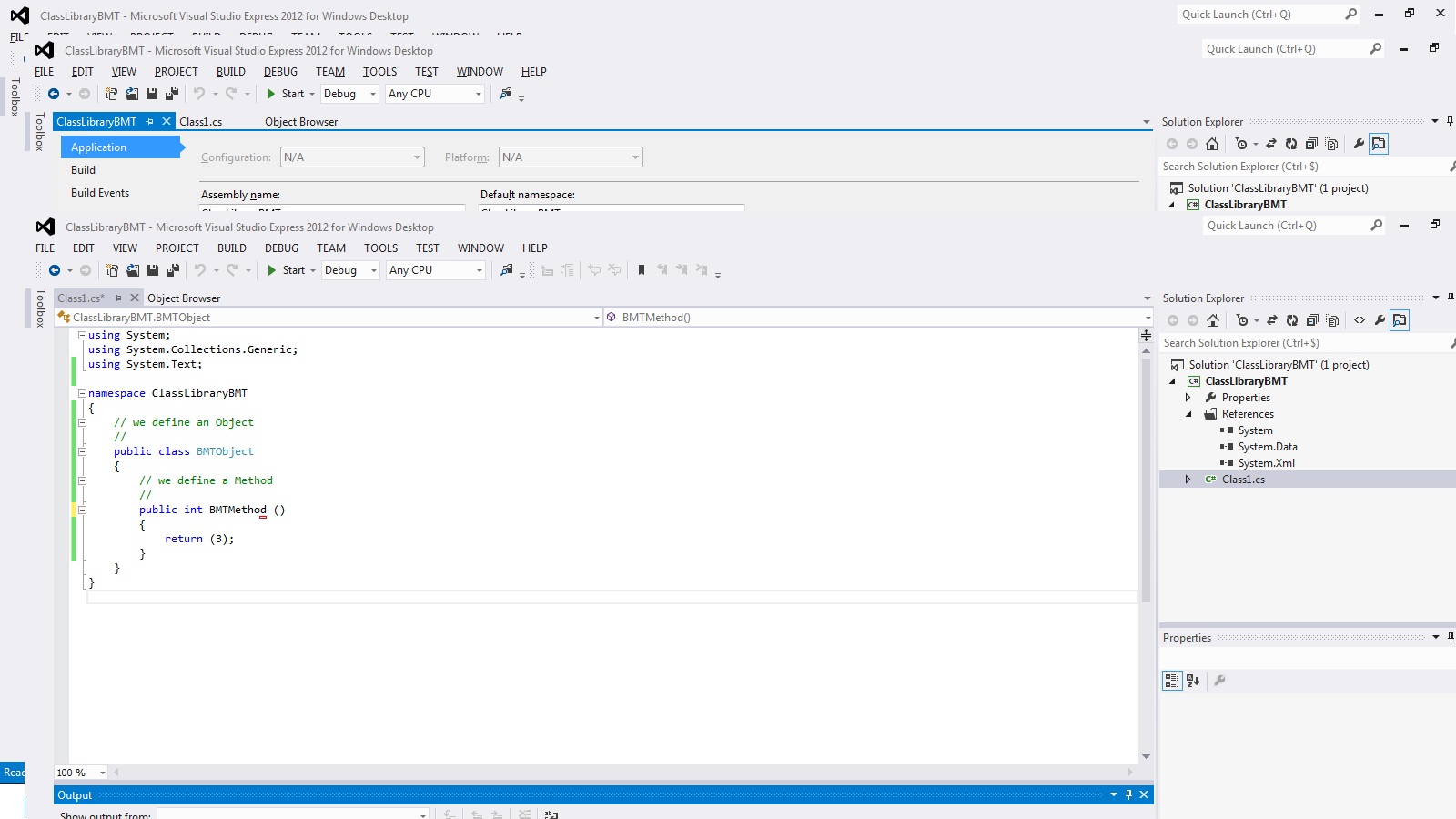Toggle Show All Files in code window's Solution Explorer
This screenshot has height=819, width=1456.
coord(1332,320)
